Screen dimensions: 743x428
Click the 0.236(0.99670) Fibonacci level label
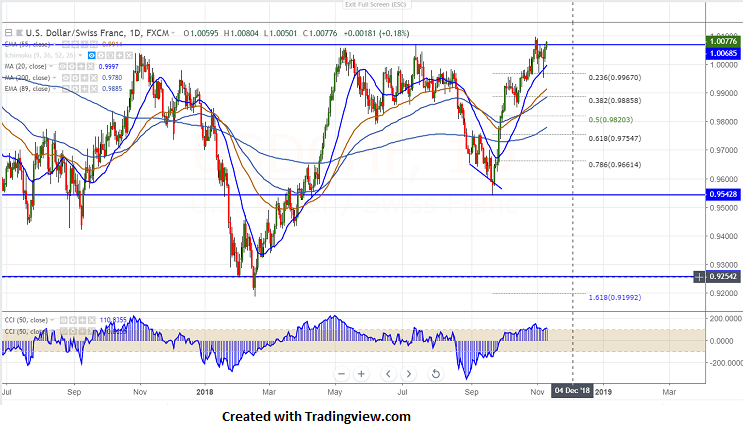click(615, 77)
